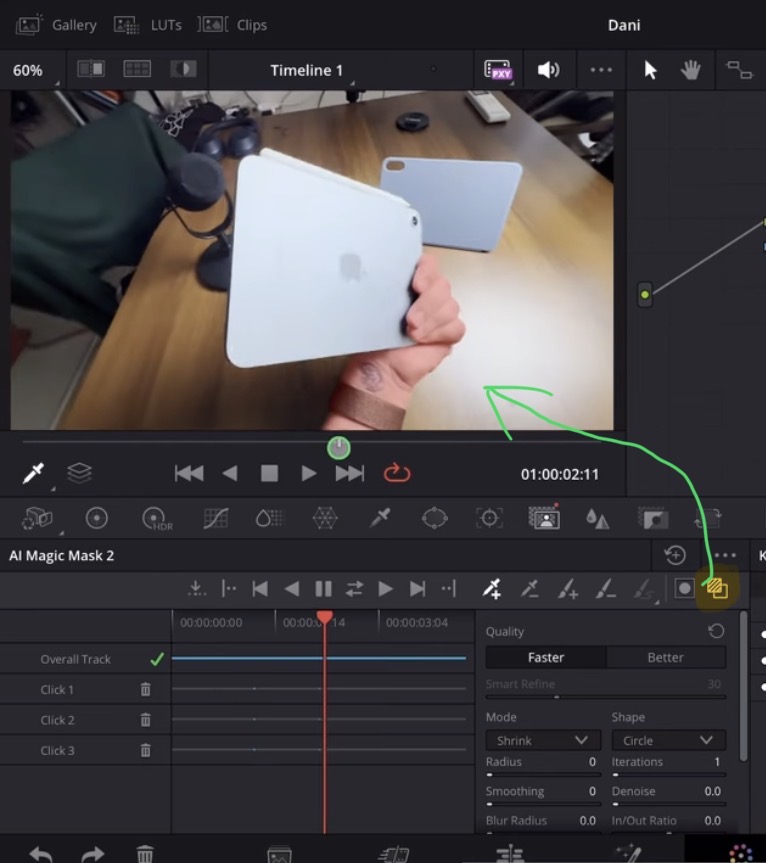Open the viewer three-dot options menu
766x863 pixels.
tap(601, 70)
